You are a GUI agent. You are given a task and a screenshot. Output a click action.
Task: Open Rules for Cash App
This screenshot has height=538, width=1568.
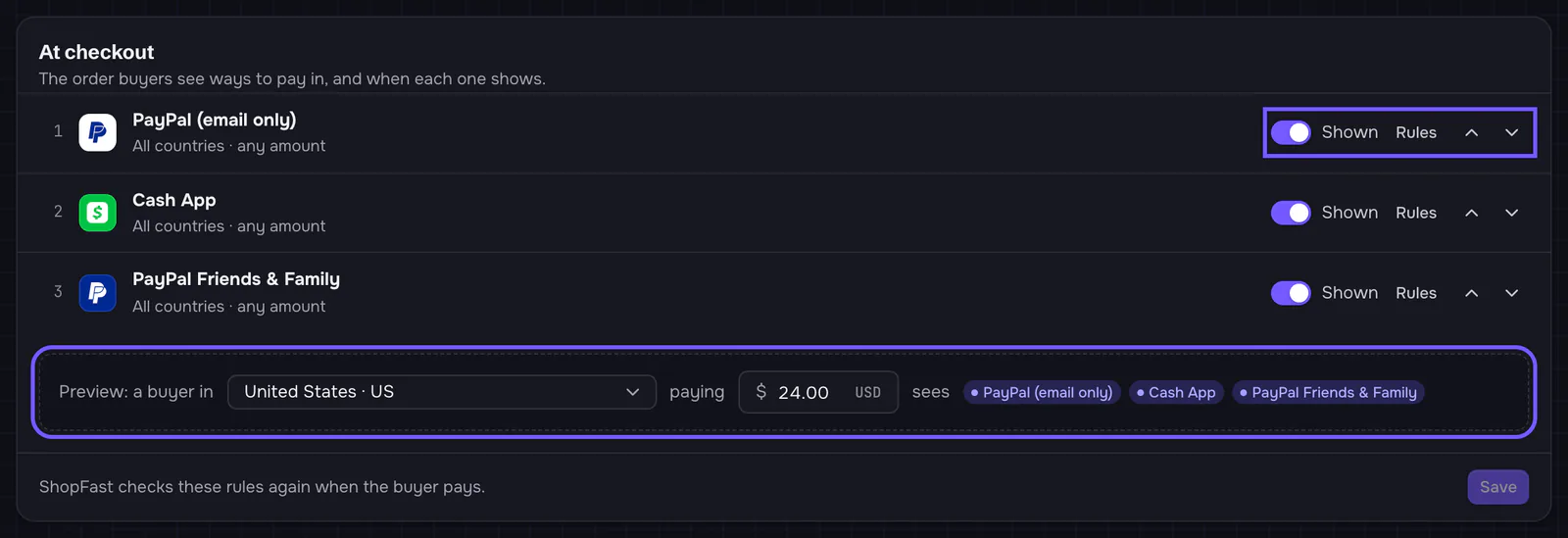coord(1416,213)
